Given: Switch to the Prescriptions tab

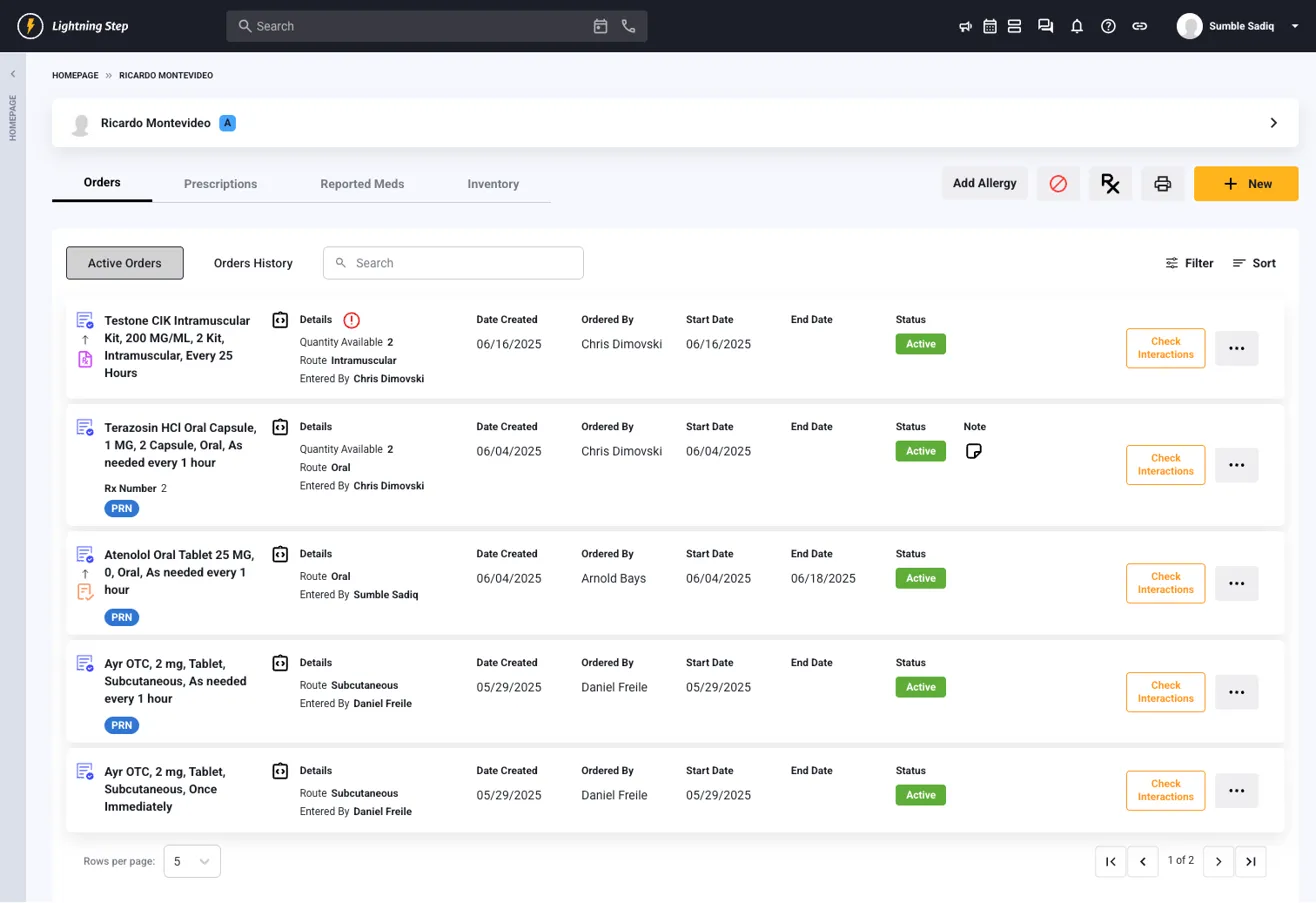Looking at the screenshot, I should point(220,184).
